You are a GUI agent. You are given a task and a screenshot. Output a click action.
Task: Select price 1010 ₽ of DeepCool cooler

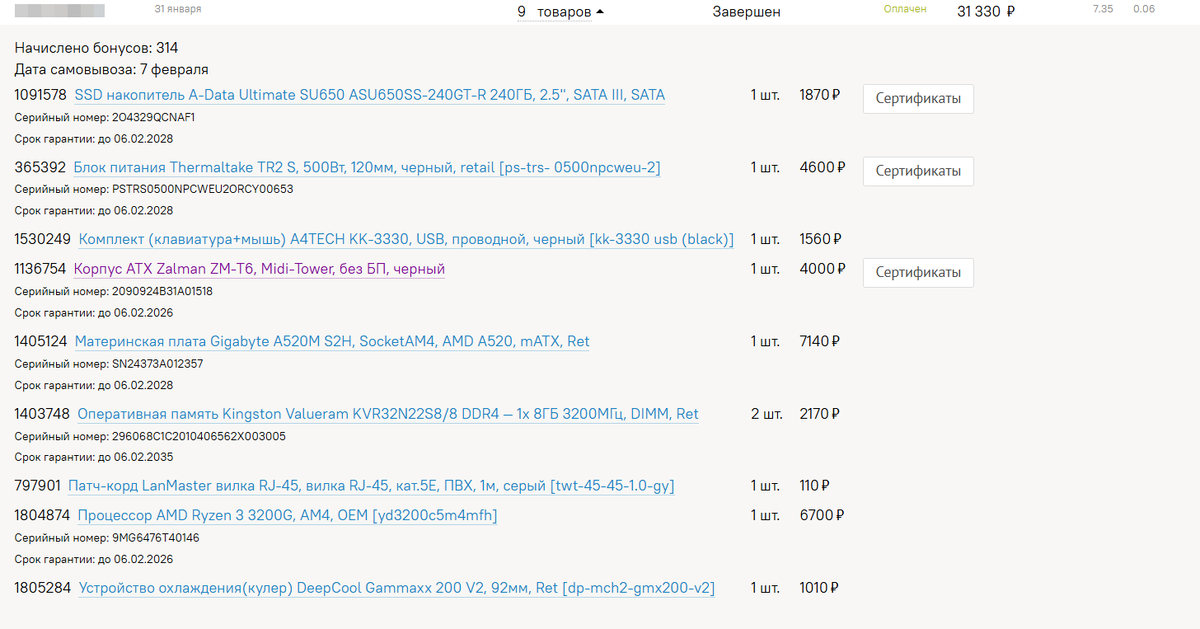pos(819,588)
